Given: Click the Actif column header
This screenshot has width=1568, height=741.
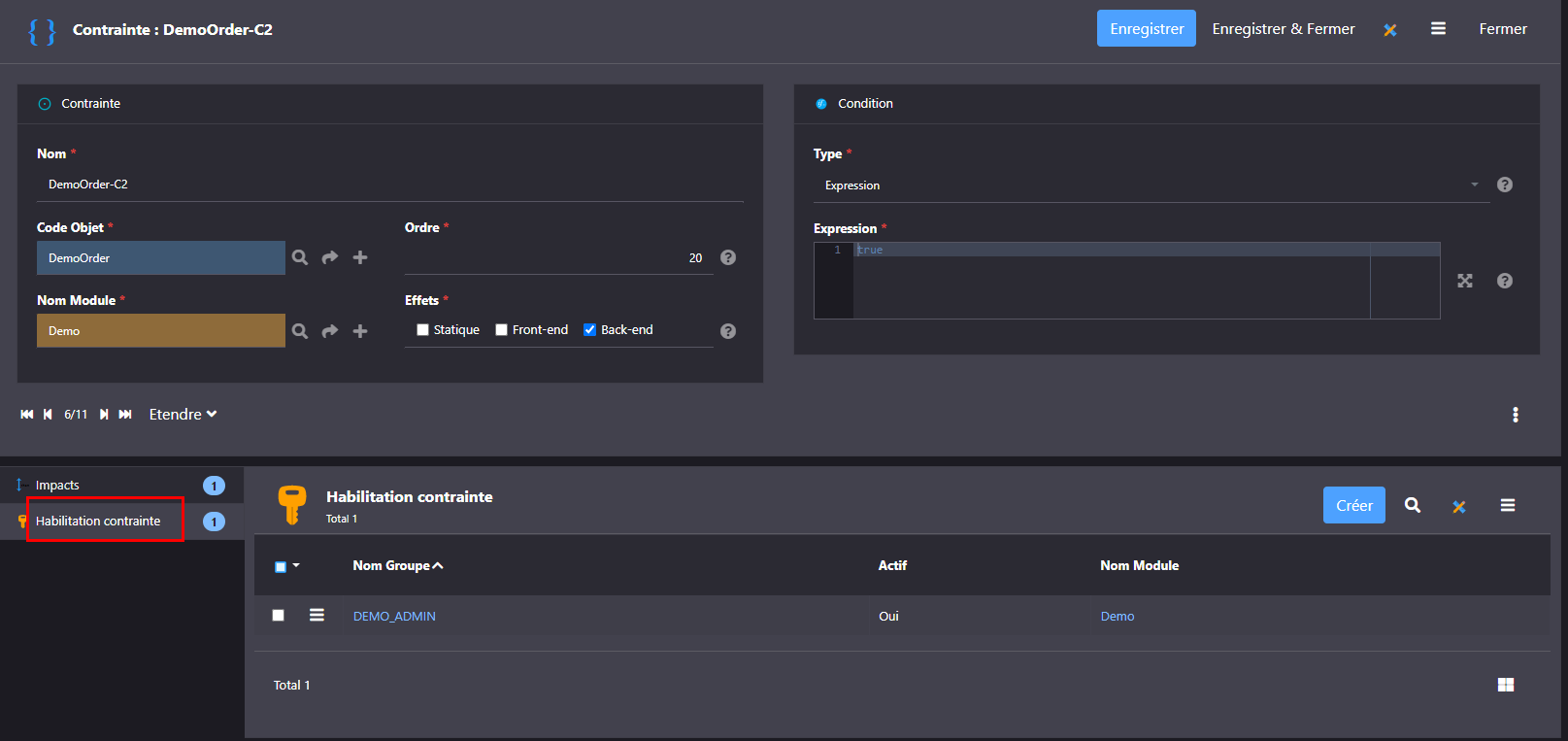Looking at the screenshot, I should 892,565.
